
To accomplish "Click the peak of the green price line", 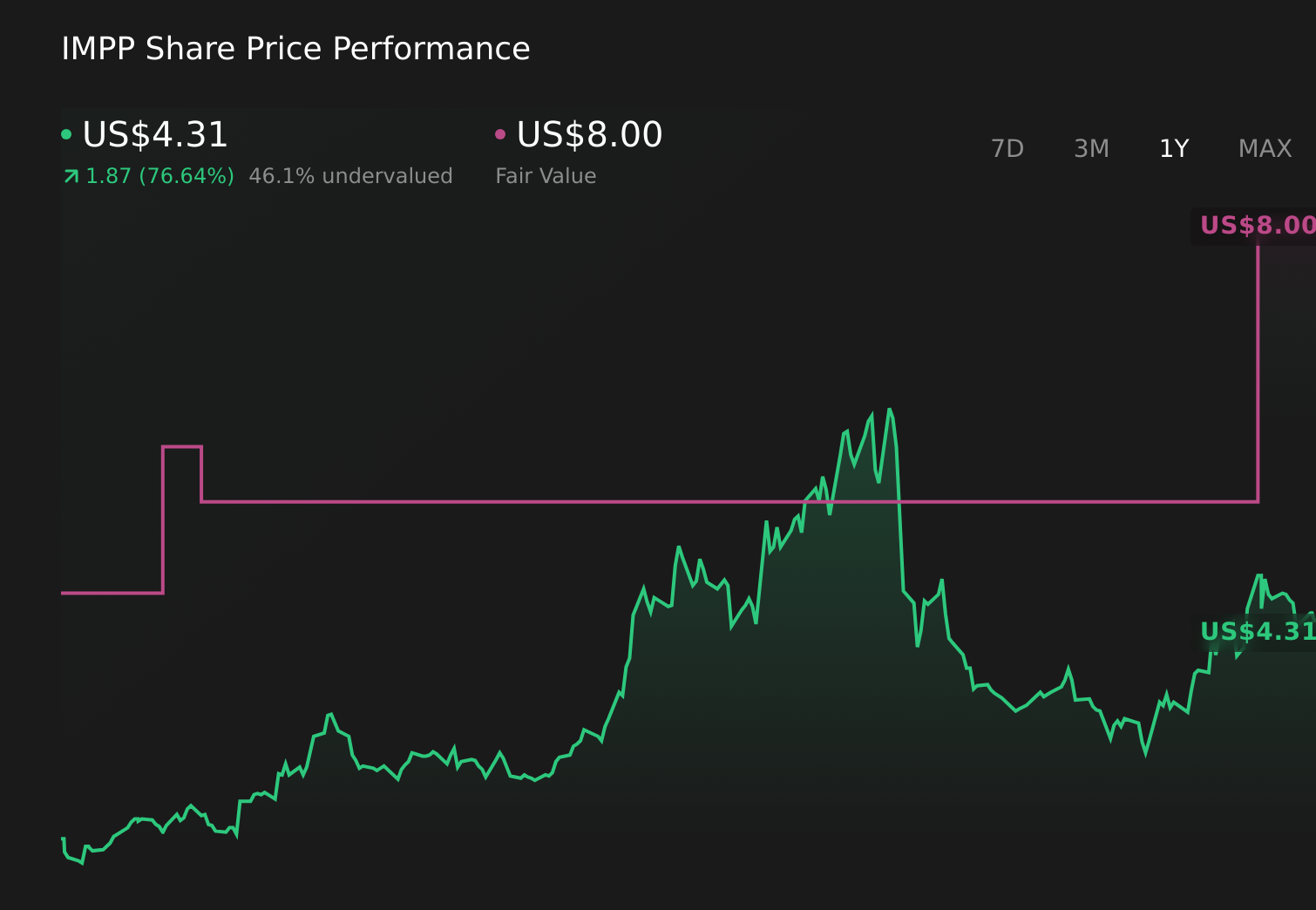I will click(x=890, y=410).
